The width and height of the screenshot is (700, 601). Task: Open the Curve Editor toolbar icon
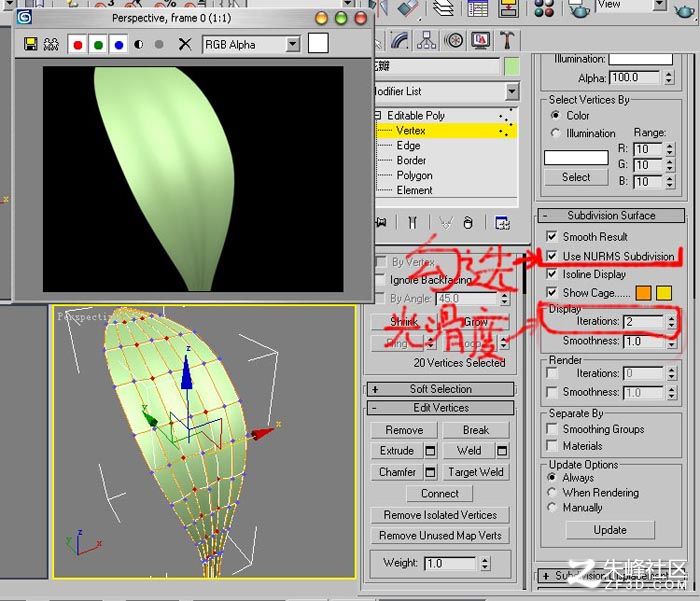click(x=478, y=8)
